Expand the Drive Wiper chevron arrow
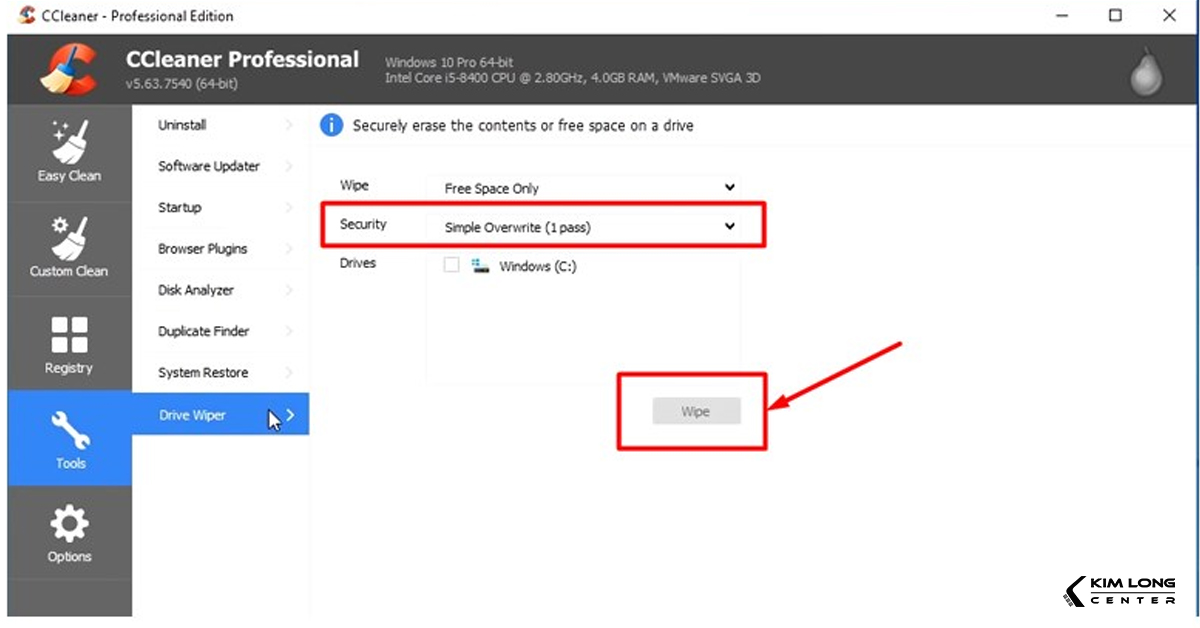 pyautogui.click(x=290, y=414)
